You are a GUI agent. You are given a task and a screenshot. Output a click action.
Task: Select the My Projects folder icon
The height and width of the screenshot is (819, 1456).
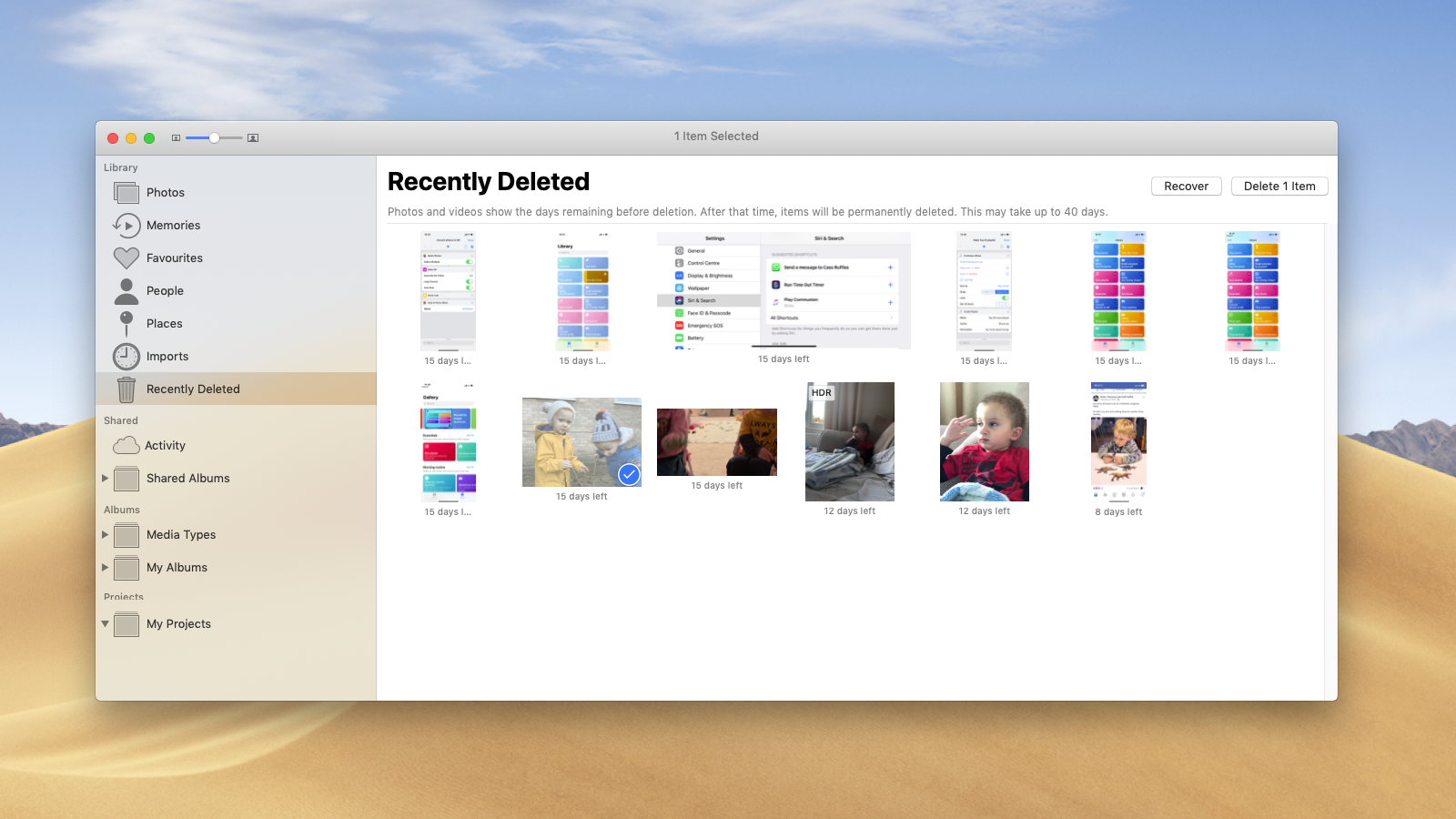[x=126, y=624]
